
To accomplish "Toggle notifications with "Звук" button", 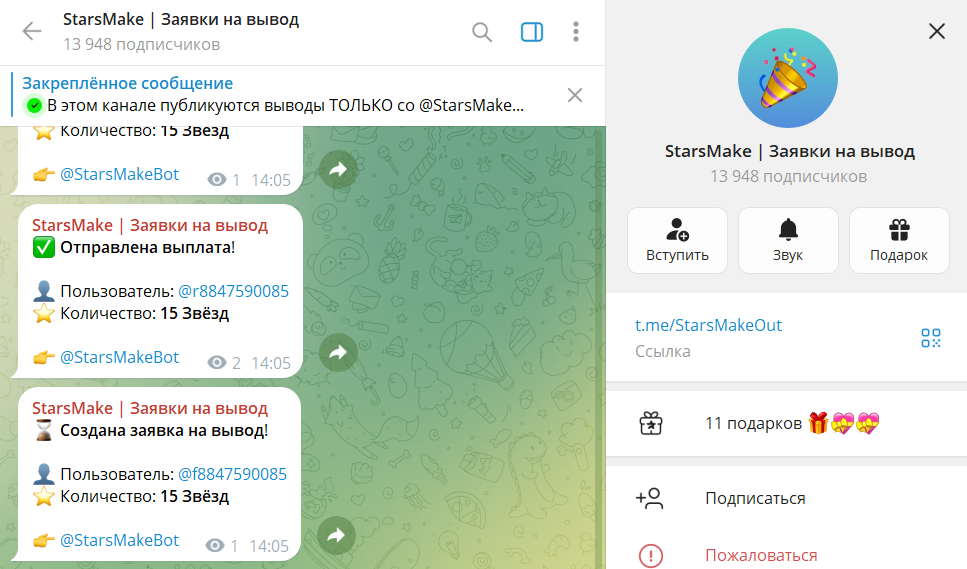I will coord(788,240).
